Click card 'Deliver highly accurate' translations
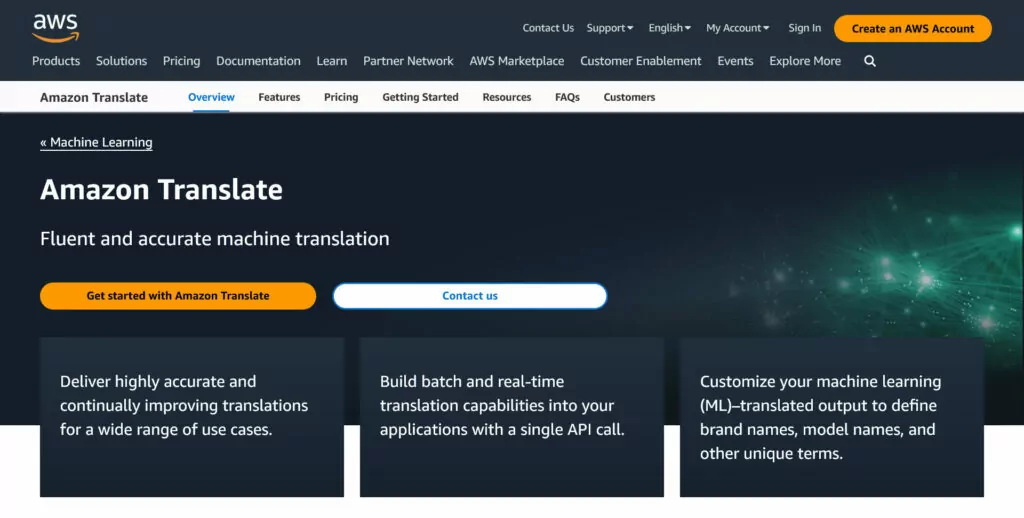1024x518 pixels. [x=191, y=417]
